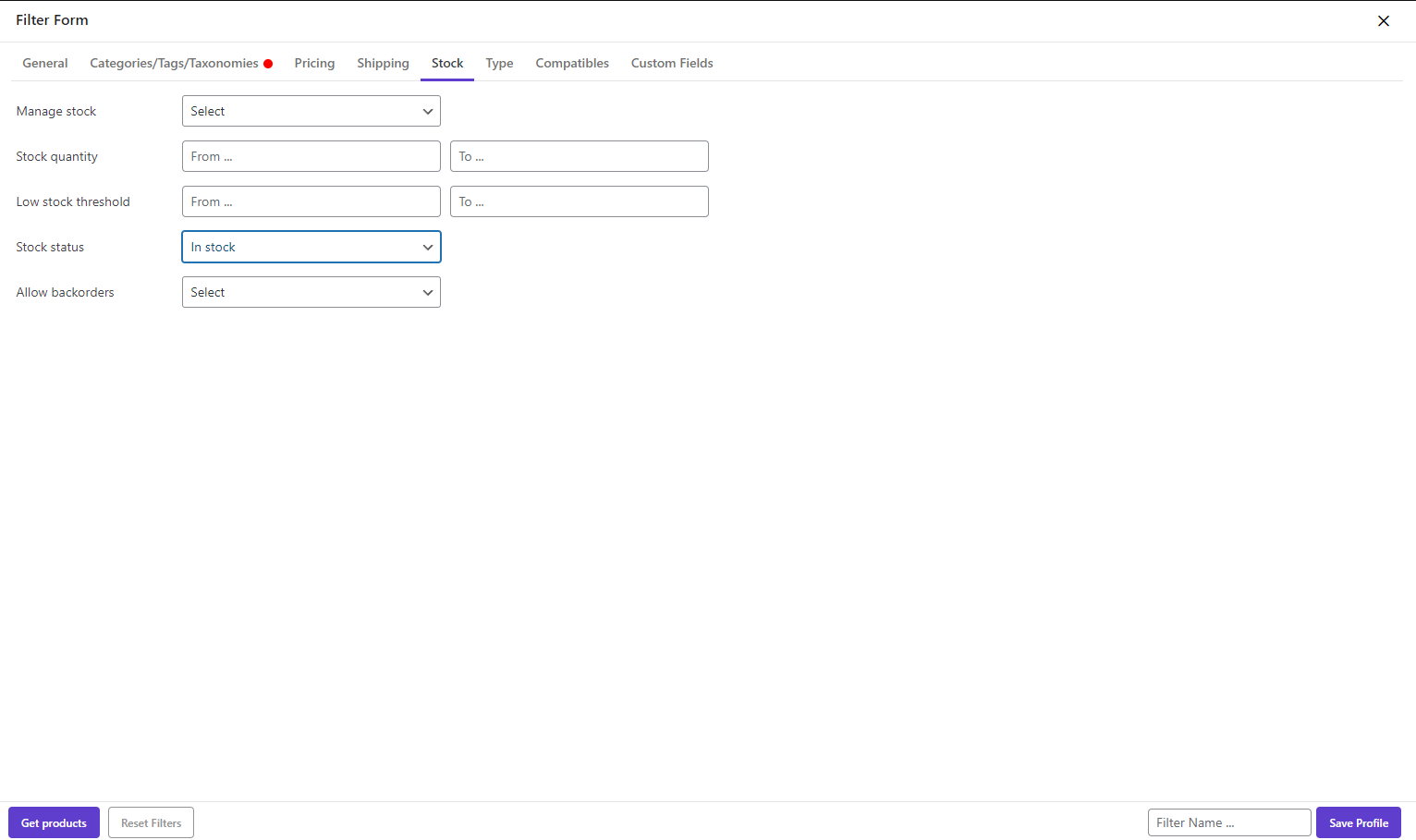Focus the Low stock threshold From field
1416x840 pixels.
pos(311,201)
